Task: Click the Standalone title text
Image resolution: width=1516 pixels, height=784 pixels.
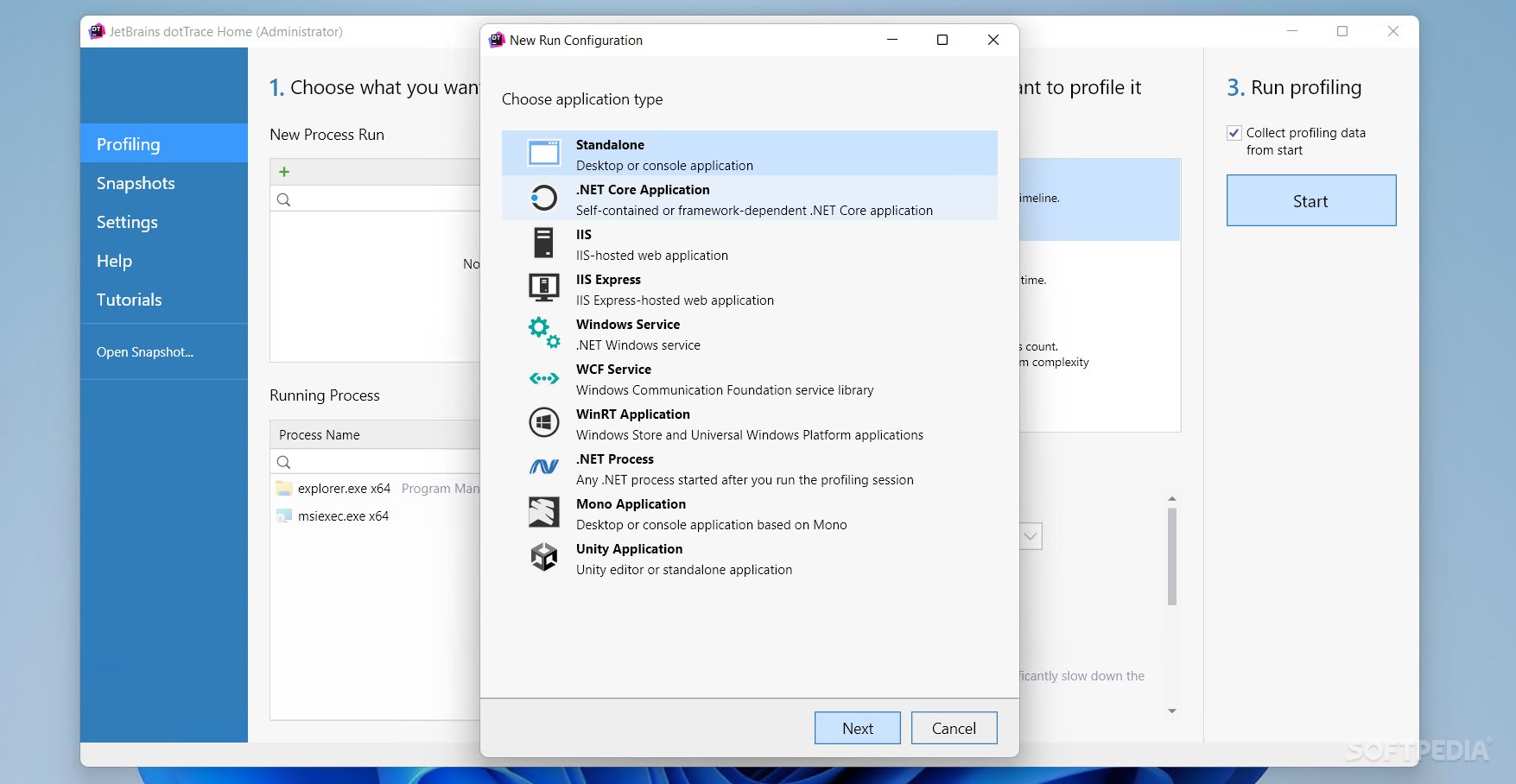Action: pyautogui.click(x=610, y=145)
